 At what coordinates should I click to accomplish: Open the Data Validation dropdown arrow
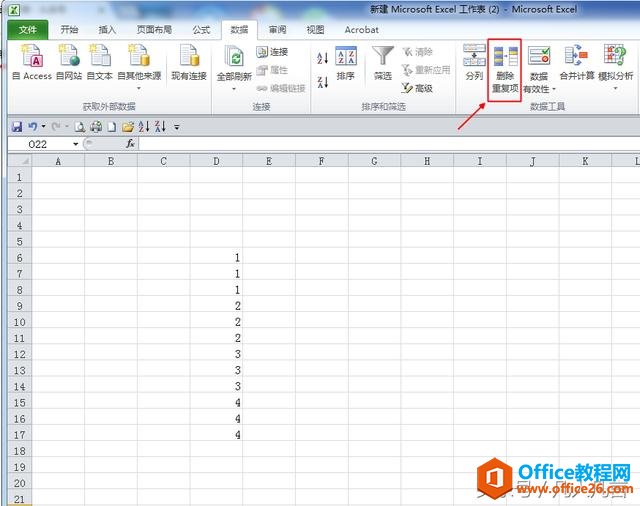tap(554, 89)
